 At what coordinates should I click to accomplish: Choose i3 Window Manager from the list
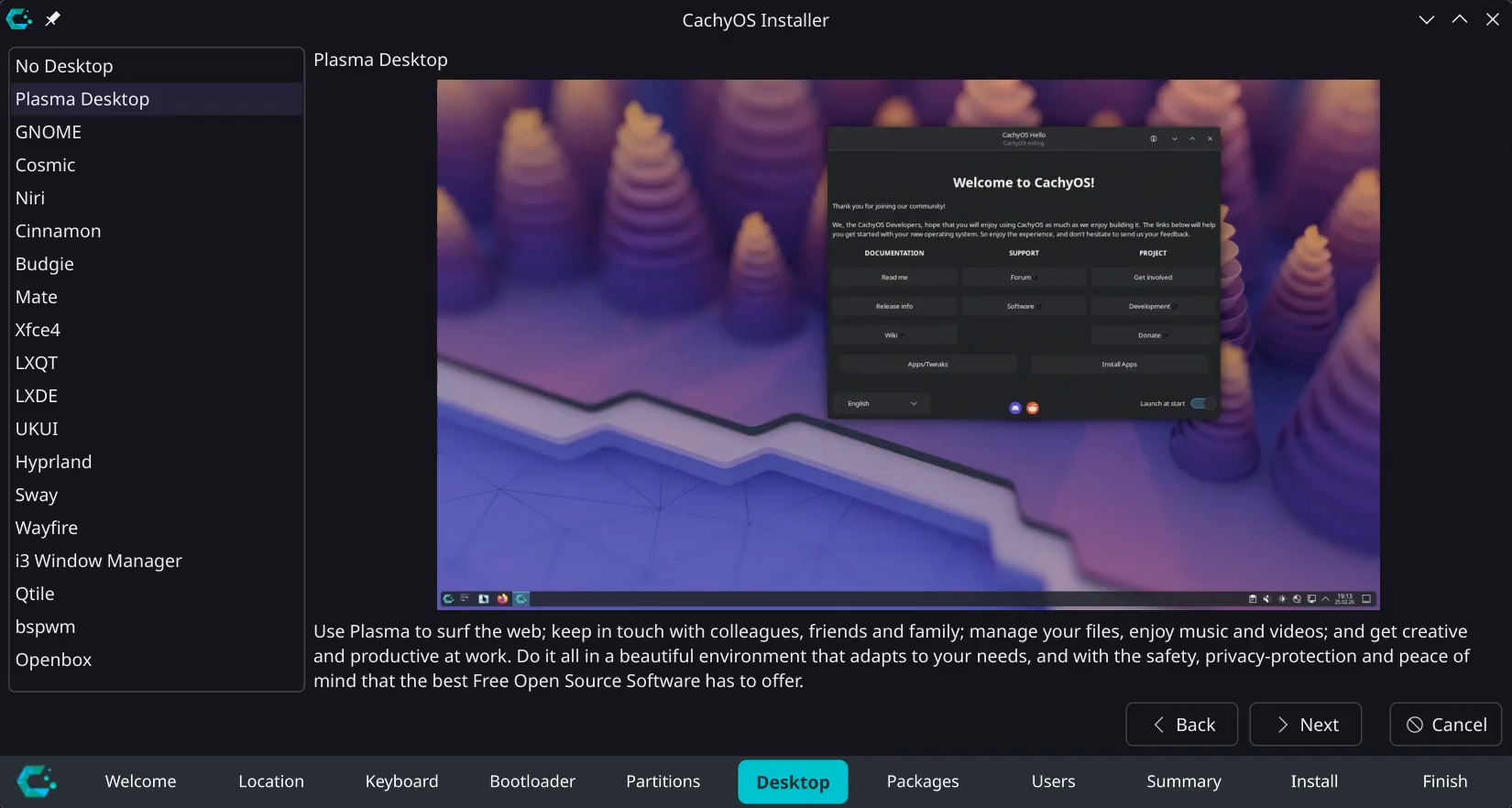tap(98, 561)
